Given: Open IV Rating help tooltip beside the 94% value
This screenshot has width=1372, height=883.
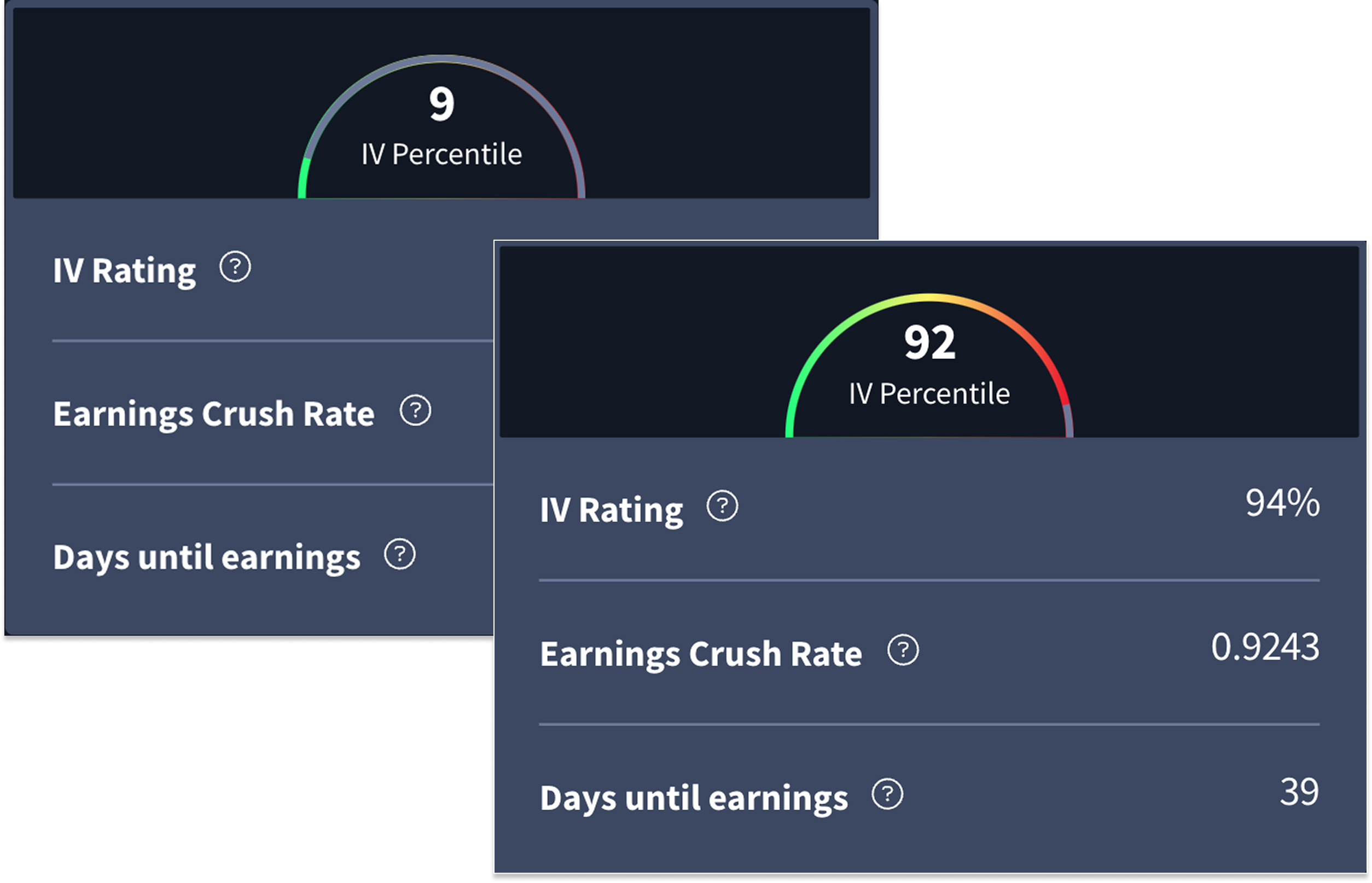Looking at the screenshot, I should (x=722, y=506).
